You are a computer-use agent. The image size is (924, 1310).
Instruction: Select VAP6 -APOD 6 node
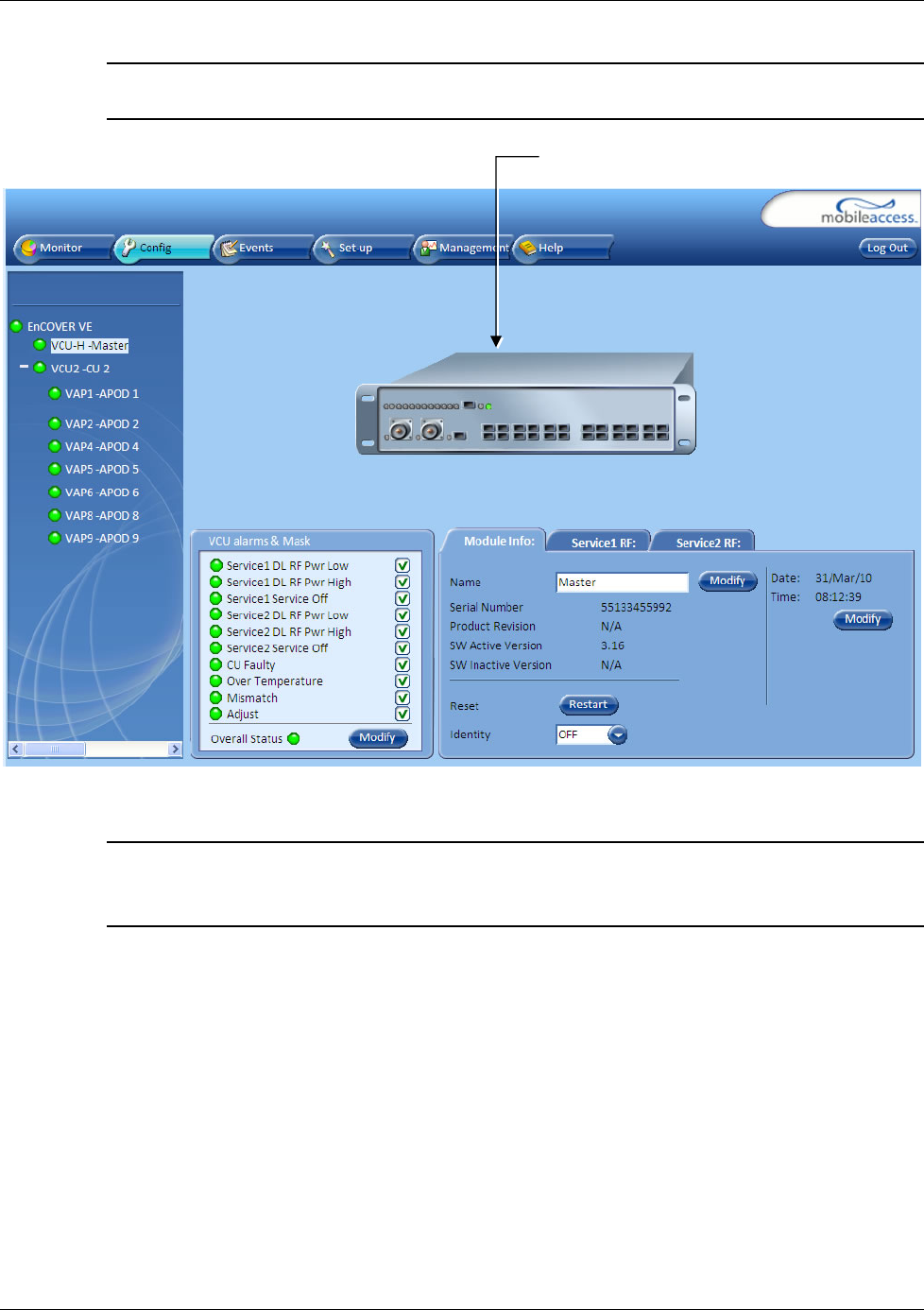(102, 492)
